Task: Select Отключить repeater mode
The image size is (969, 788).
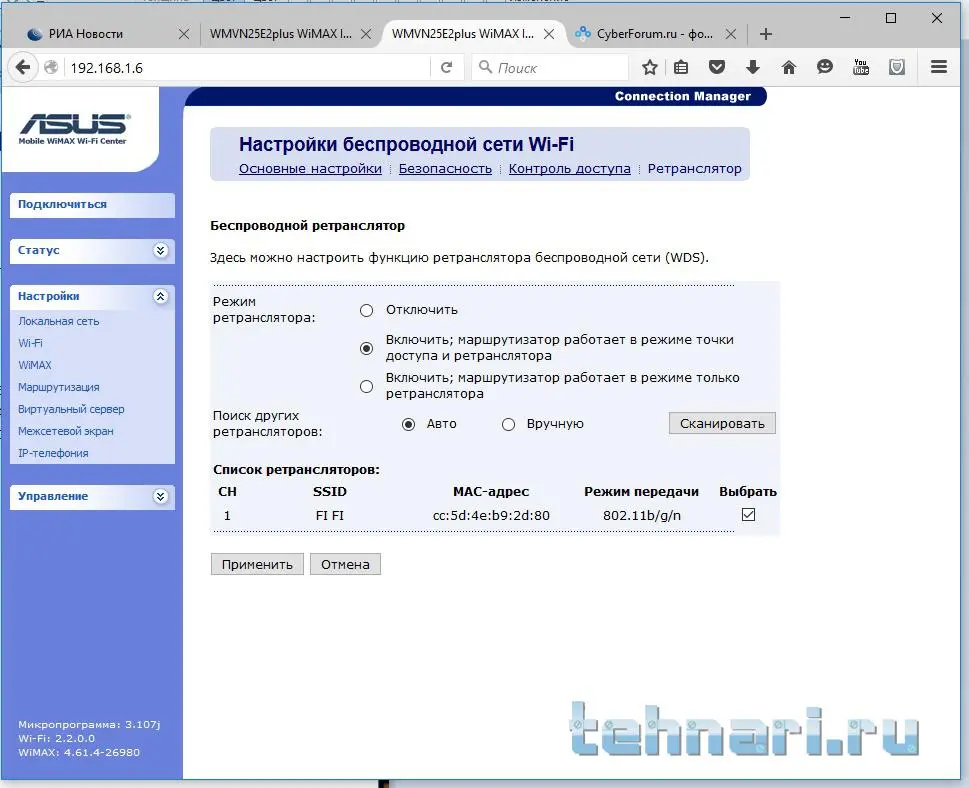Action: click(x=366, y=310)
